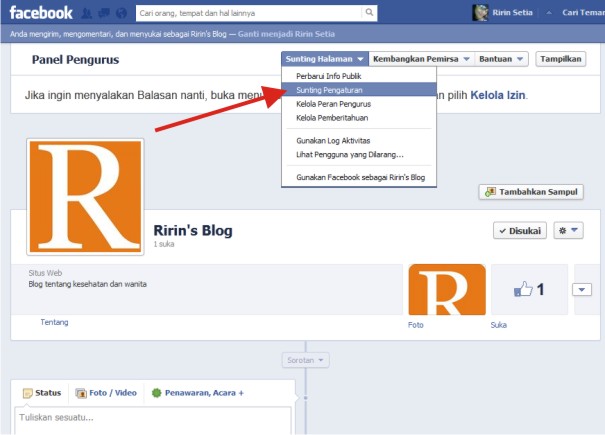
Task: Focus the Cari orang, tempat search field
Action: pyautogui.click(x=249, y=13)
